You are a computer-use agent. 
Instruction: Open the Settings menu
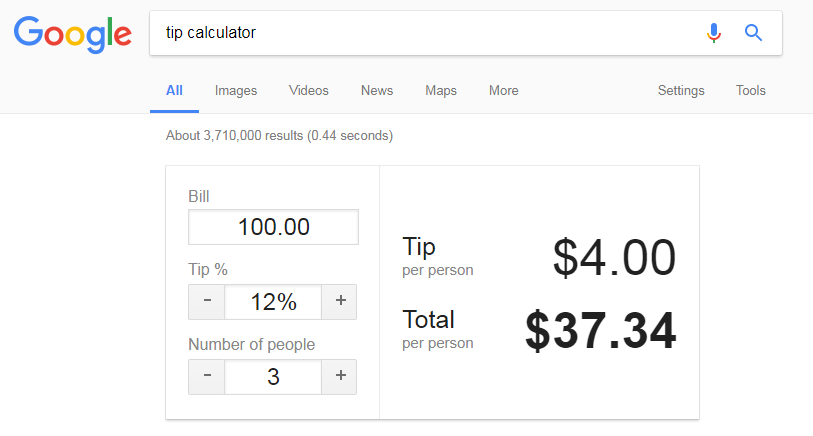coord(681,90)
